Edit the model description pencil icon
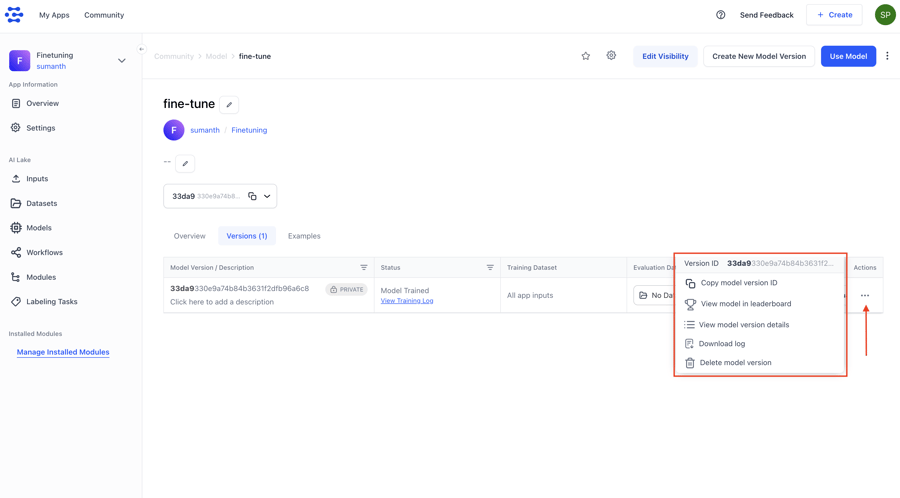This screenshot has height=498, width=900. 185,163
